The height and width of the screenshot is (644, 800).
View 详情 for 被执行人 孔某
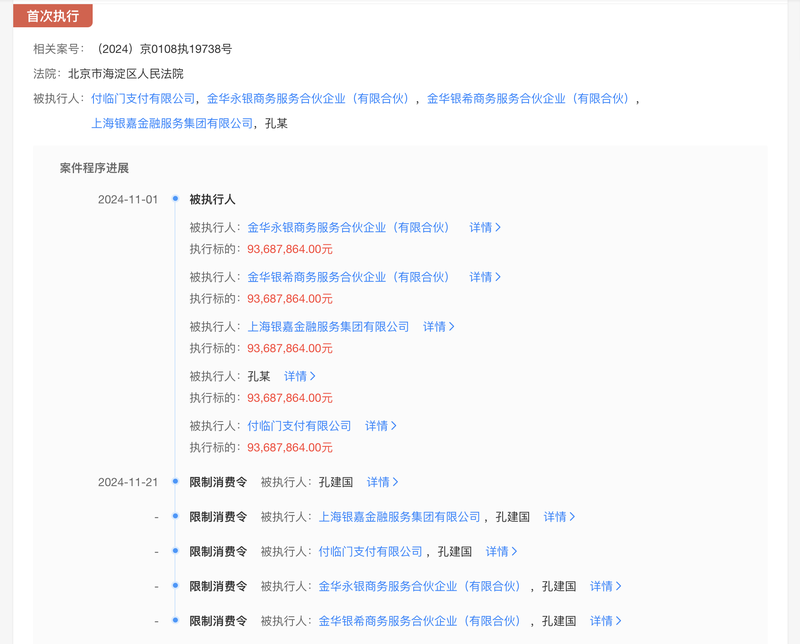299,376
